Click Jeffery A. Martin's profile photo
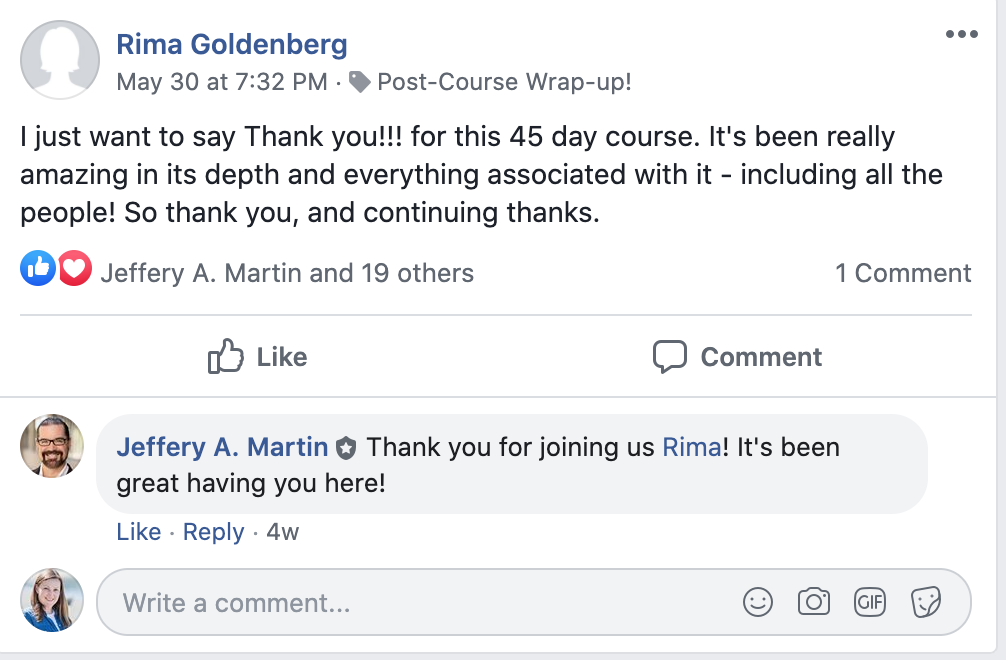Image resolution: width=1006 pixels, height=660 pixels. pyautogui.click(x=52, y=446)
